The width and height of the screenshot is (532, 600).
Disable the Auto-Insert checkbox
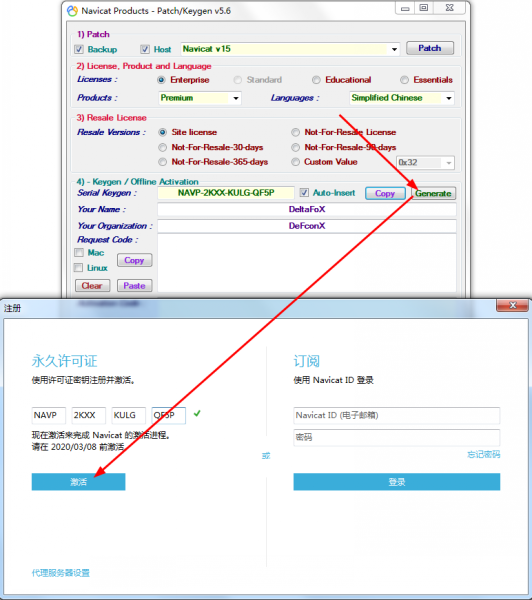(x=304, y=192)
